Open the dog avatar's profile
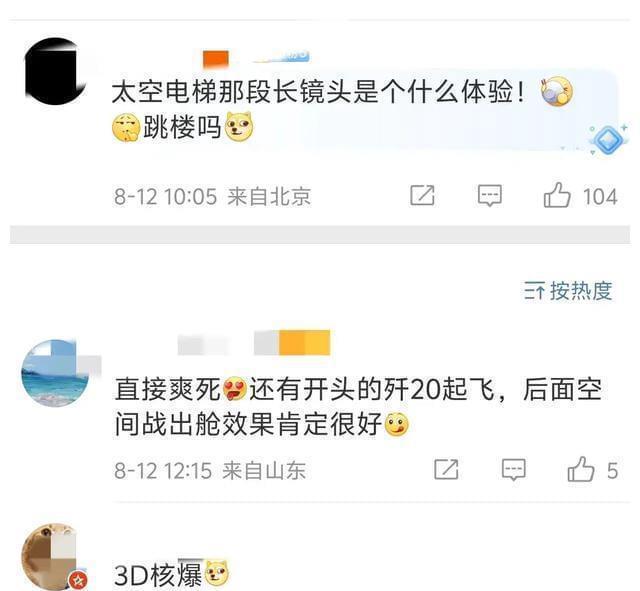Screen dimensions: 640x591 click(x=53, y=557)
